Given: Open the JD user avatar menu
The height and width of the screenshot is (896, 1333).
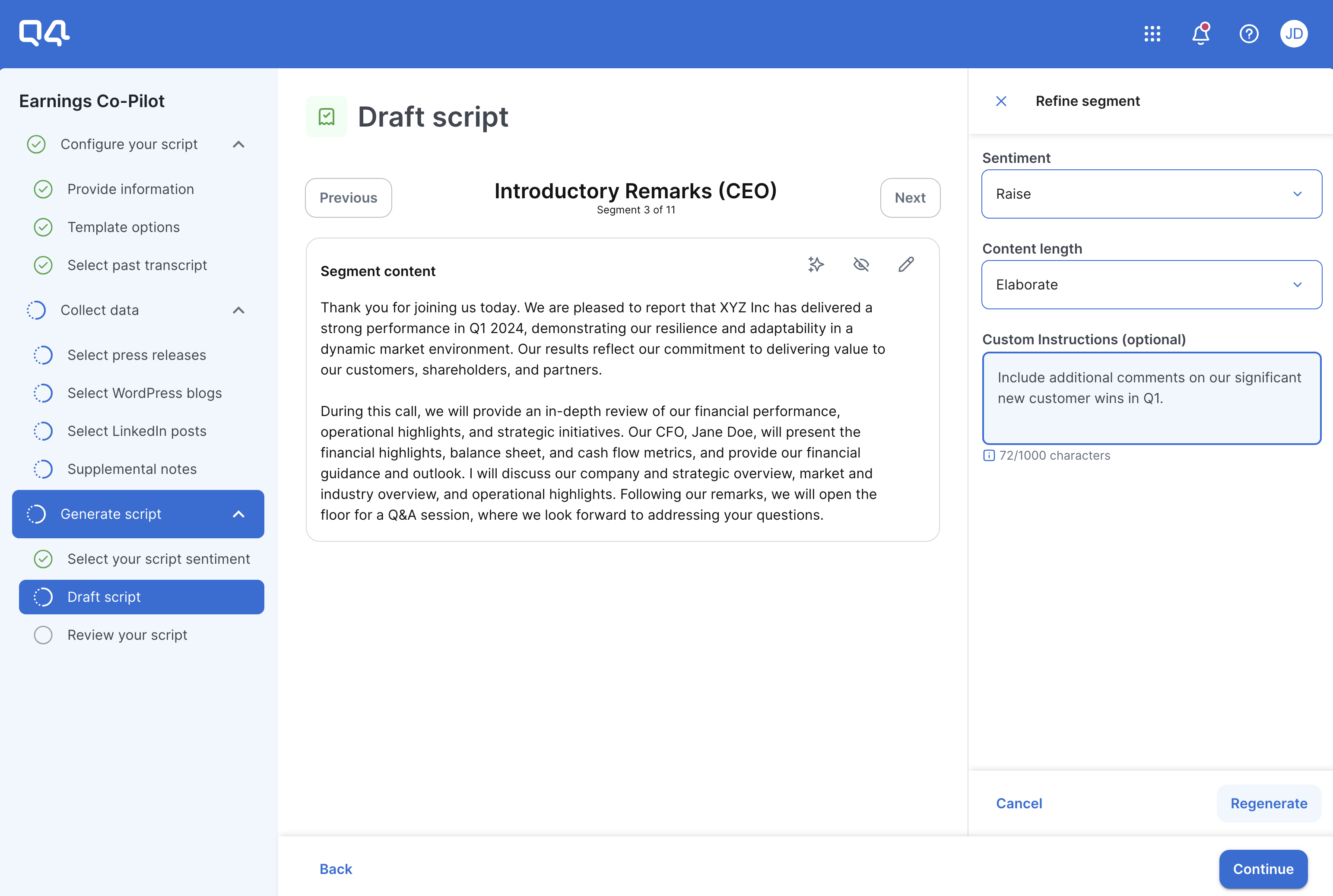Looking at the screenshot, I should [x=1294, y=34].
